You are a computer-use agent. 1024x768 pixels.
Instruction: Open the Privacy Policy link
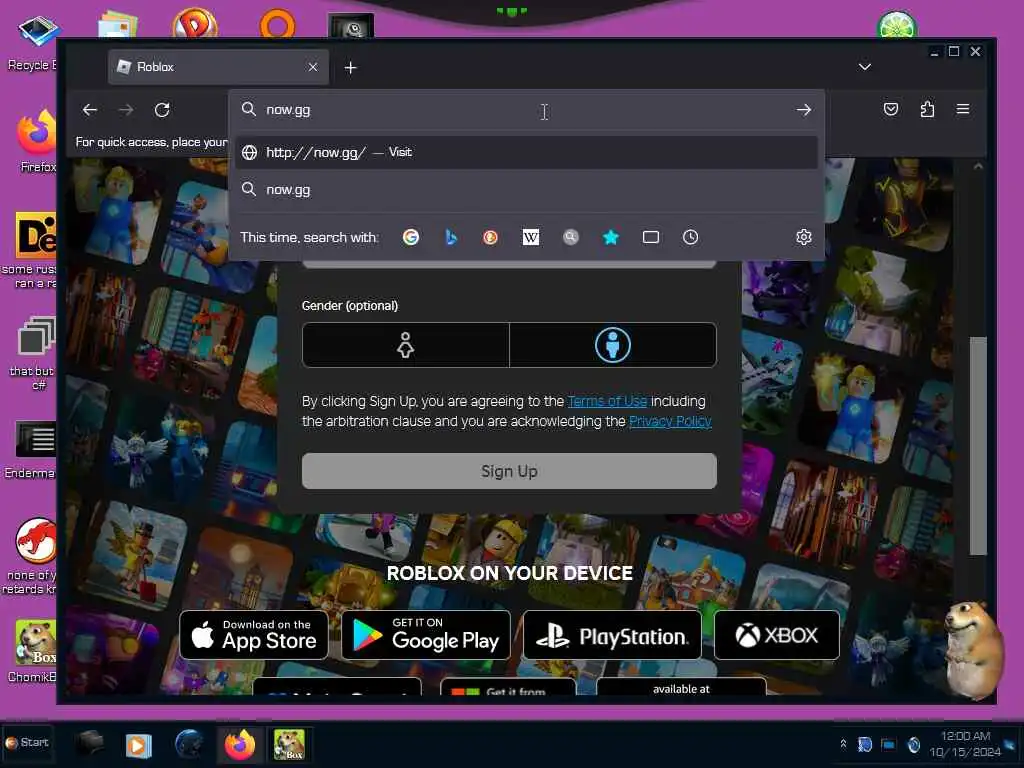tap(670, 421)
